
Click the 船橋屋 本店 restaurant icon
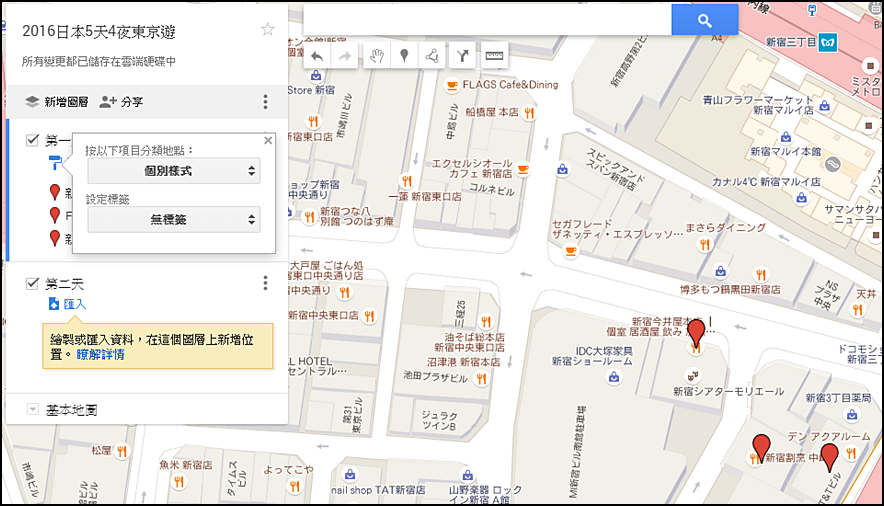click(529, 113)
